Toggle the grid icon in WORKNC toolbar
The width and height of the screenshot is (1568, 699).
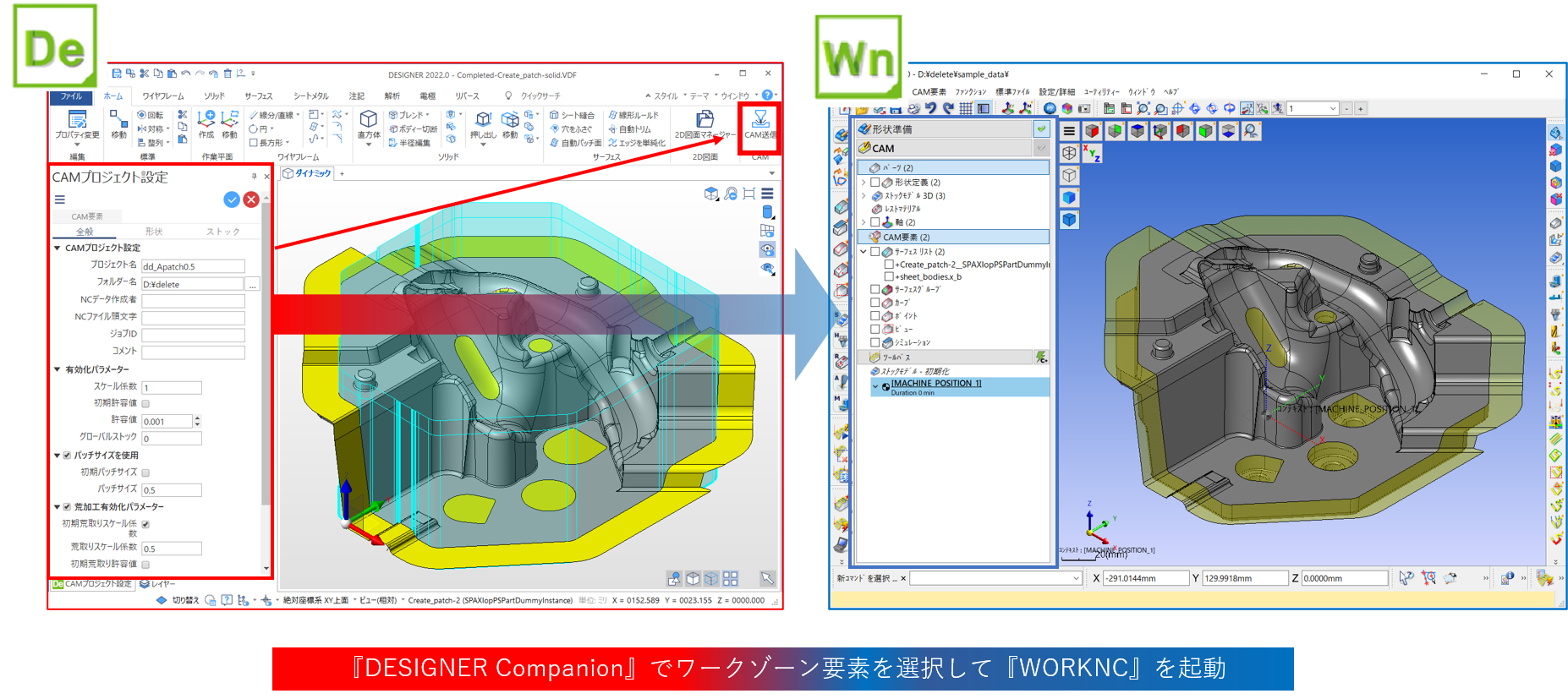[x=966, y=108]
